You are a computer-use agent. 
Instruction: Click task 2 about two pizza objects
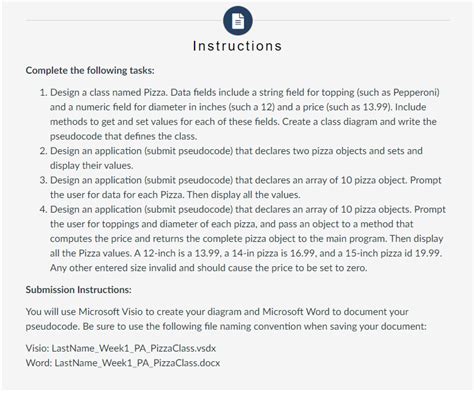[231, 158]
